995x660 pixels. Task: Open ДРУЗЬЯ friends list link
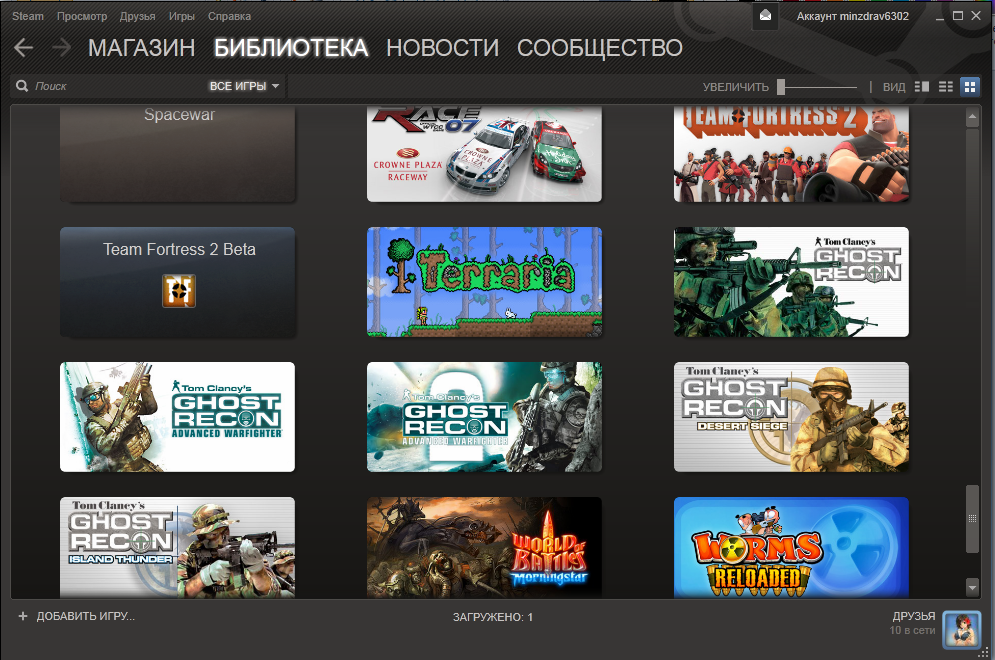(x=914, y=616)
